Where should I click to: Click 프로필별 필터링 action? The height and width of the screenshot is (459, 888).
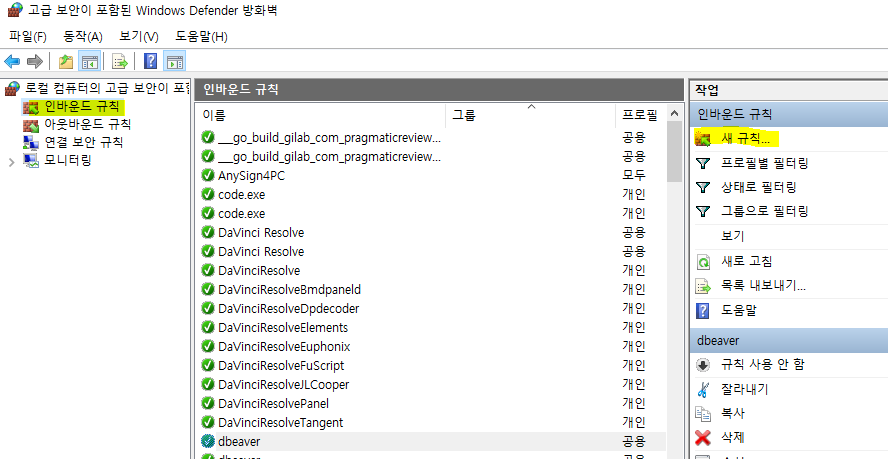(764, 163)
